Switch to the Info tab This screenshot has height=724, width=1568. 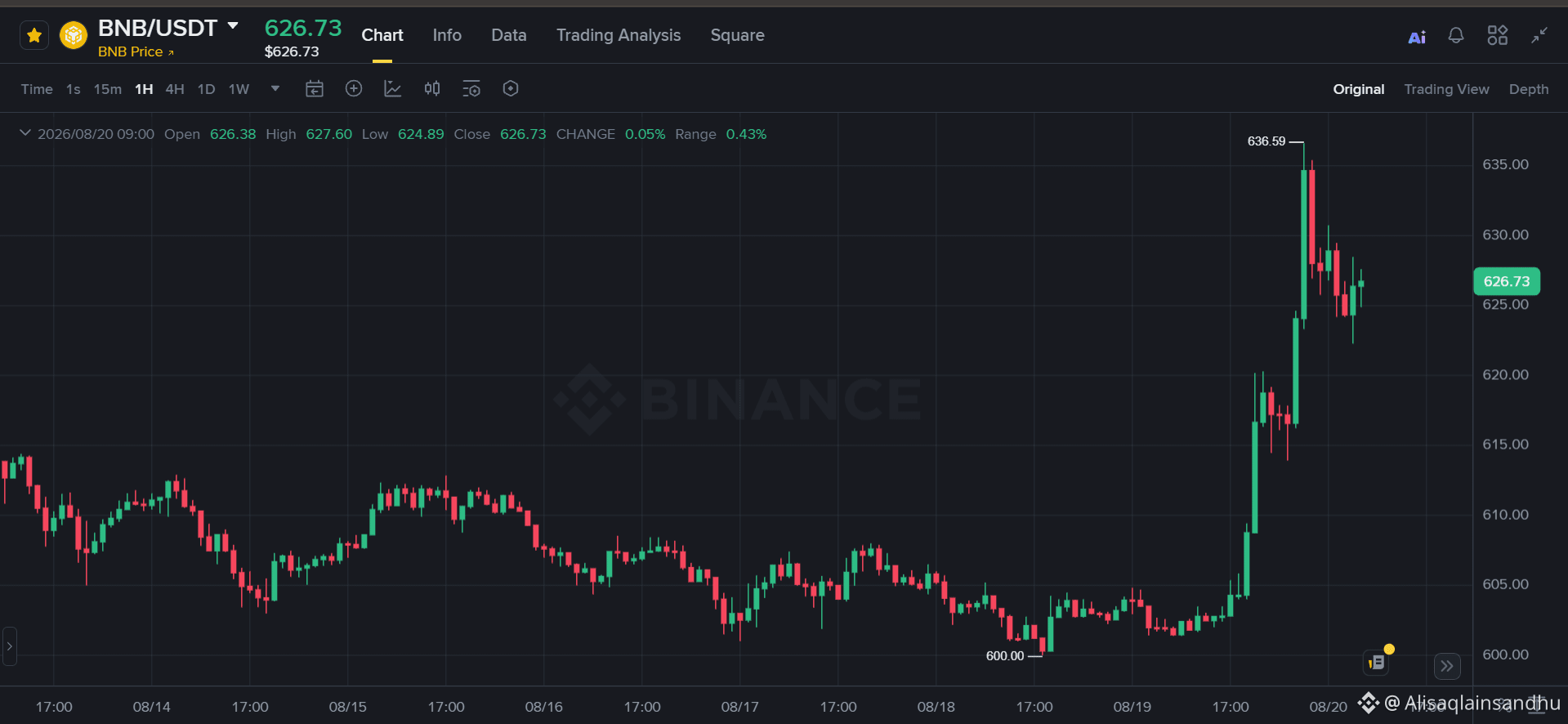[x=447, y=35]
